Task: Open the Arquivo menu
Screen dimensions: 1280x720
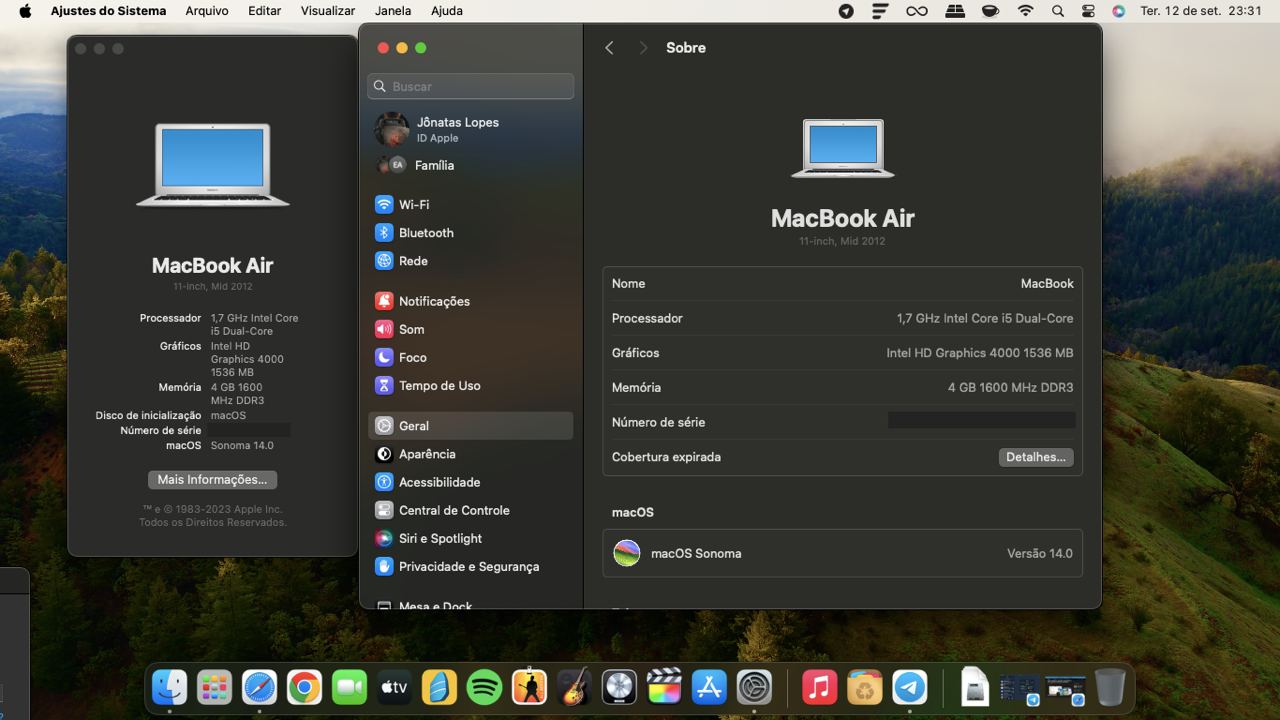Action: pyautogui.click(x=207, y=11)
